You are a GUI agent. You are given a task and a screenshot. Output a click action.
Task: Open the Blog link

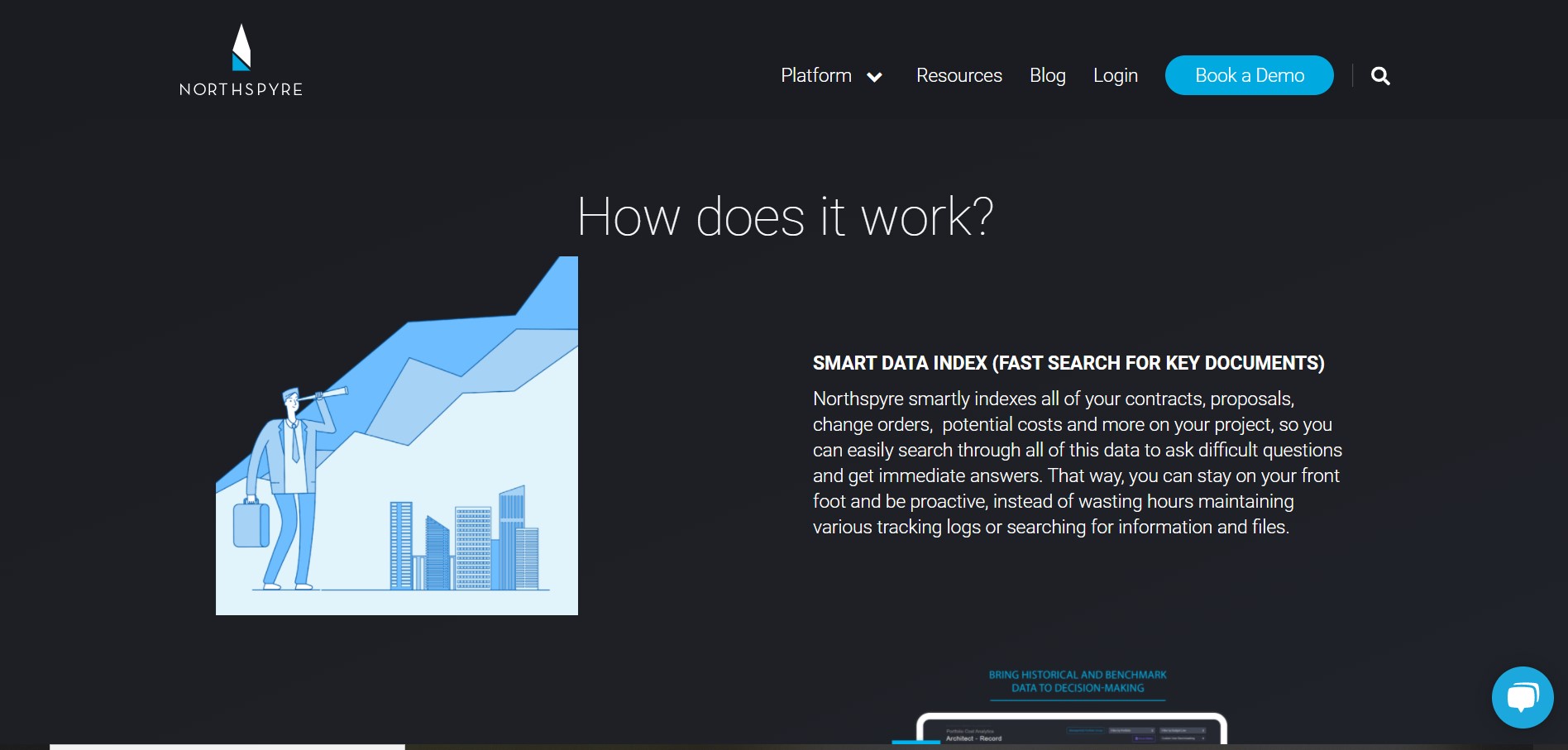point(1048,75)
